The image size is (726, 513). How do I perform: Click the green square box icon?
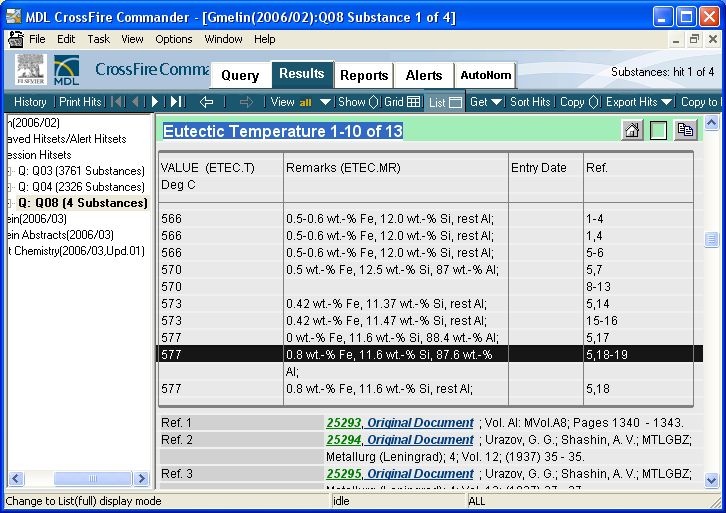click(x=658, y=130)
